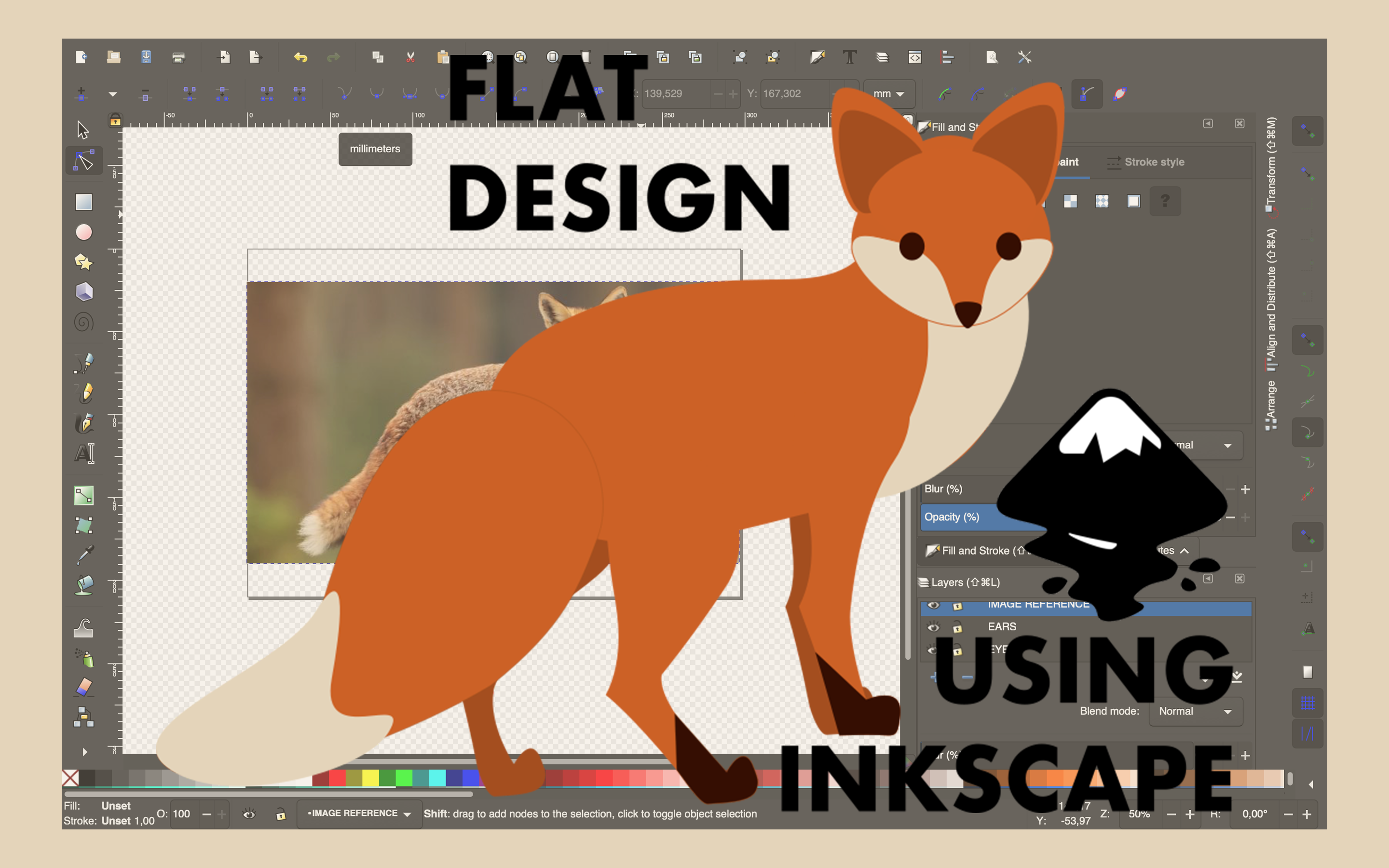Toggle snapping to grids
The width and height of the screenshot is (1389, 868).
pos(1307,703)
